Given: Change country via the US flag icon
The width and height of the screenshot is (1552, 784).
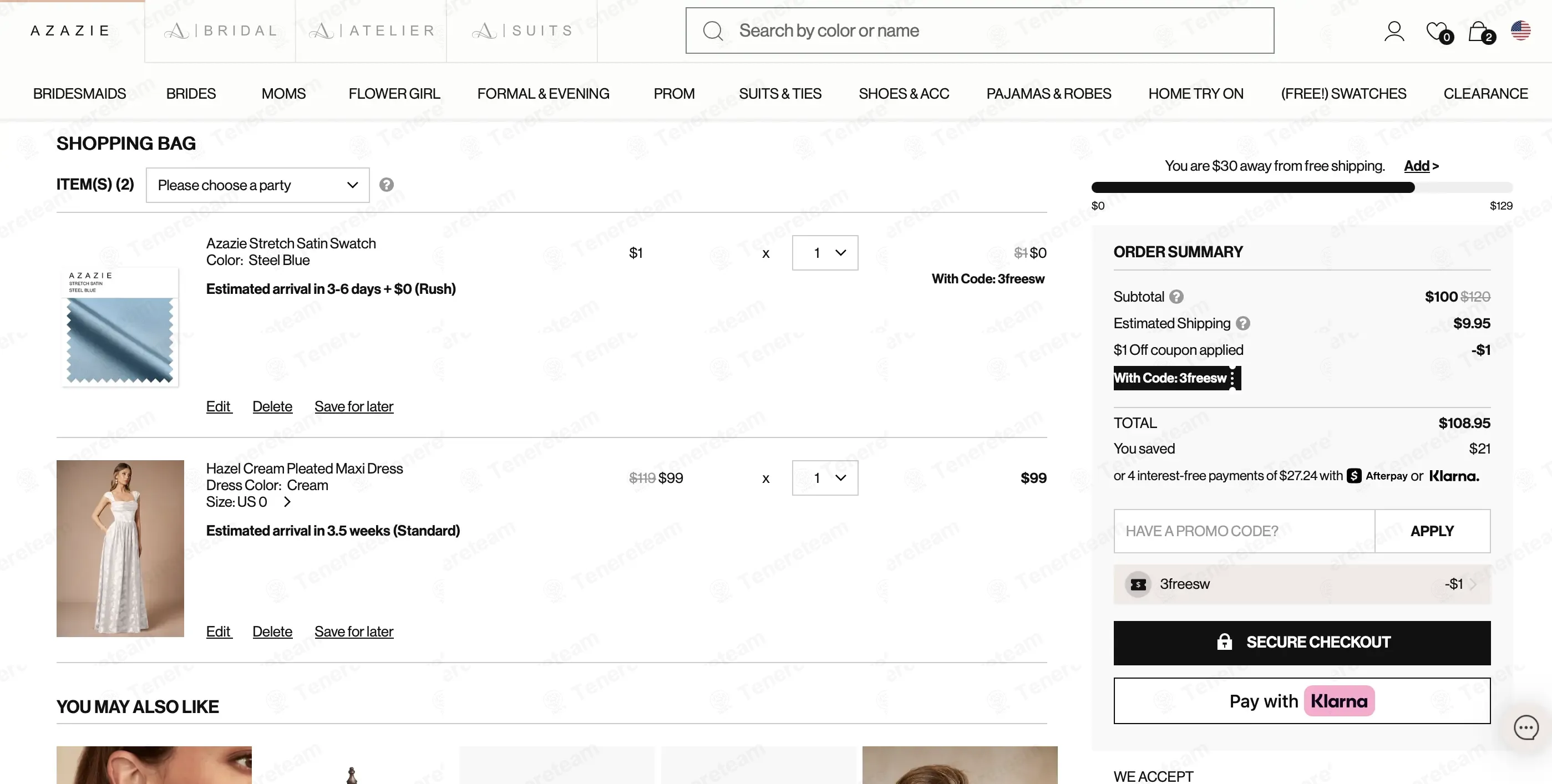Looking at the screenshot, I should 1521,30.
